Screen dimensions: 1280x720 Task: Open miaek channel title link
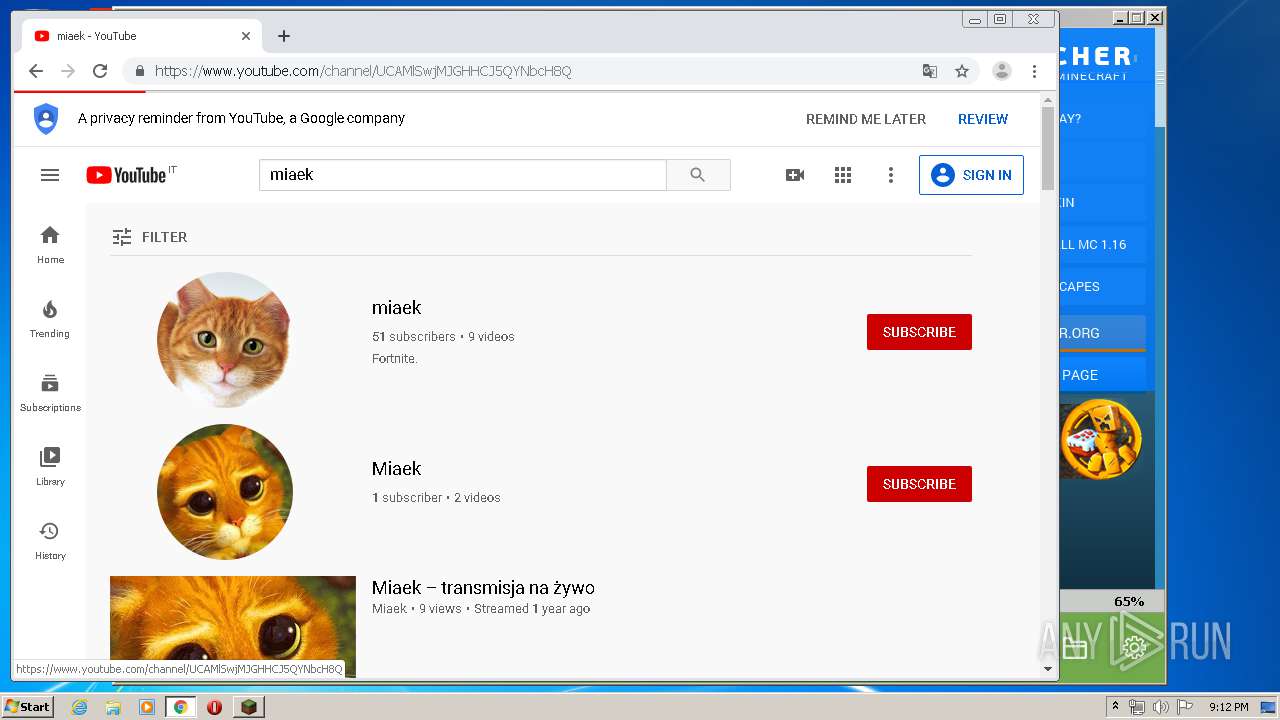[396, 308]
